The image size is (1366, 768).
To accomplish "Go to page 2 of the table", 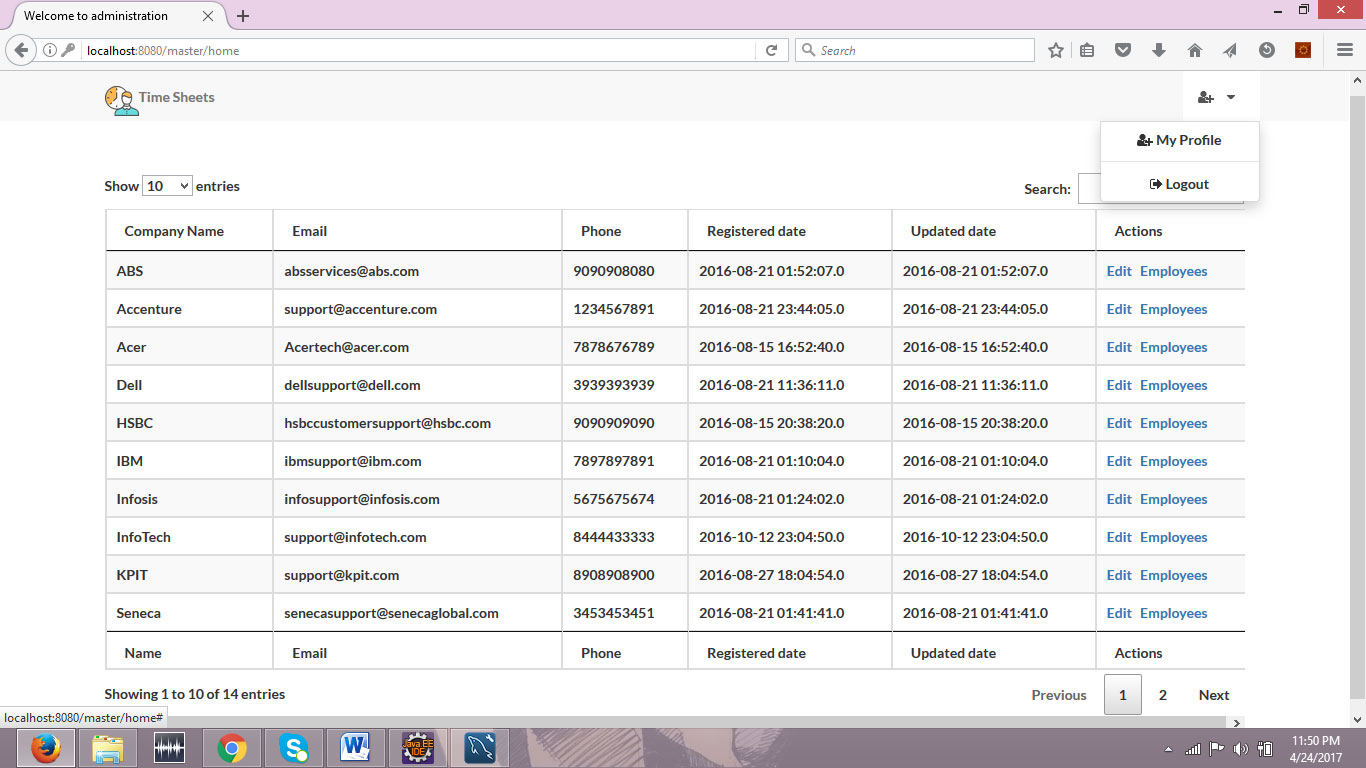I will pyautogui.click(x=1162, y=695).
